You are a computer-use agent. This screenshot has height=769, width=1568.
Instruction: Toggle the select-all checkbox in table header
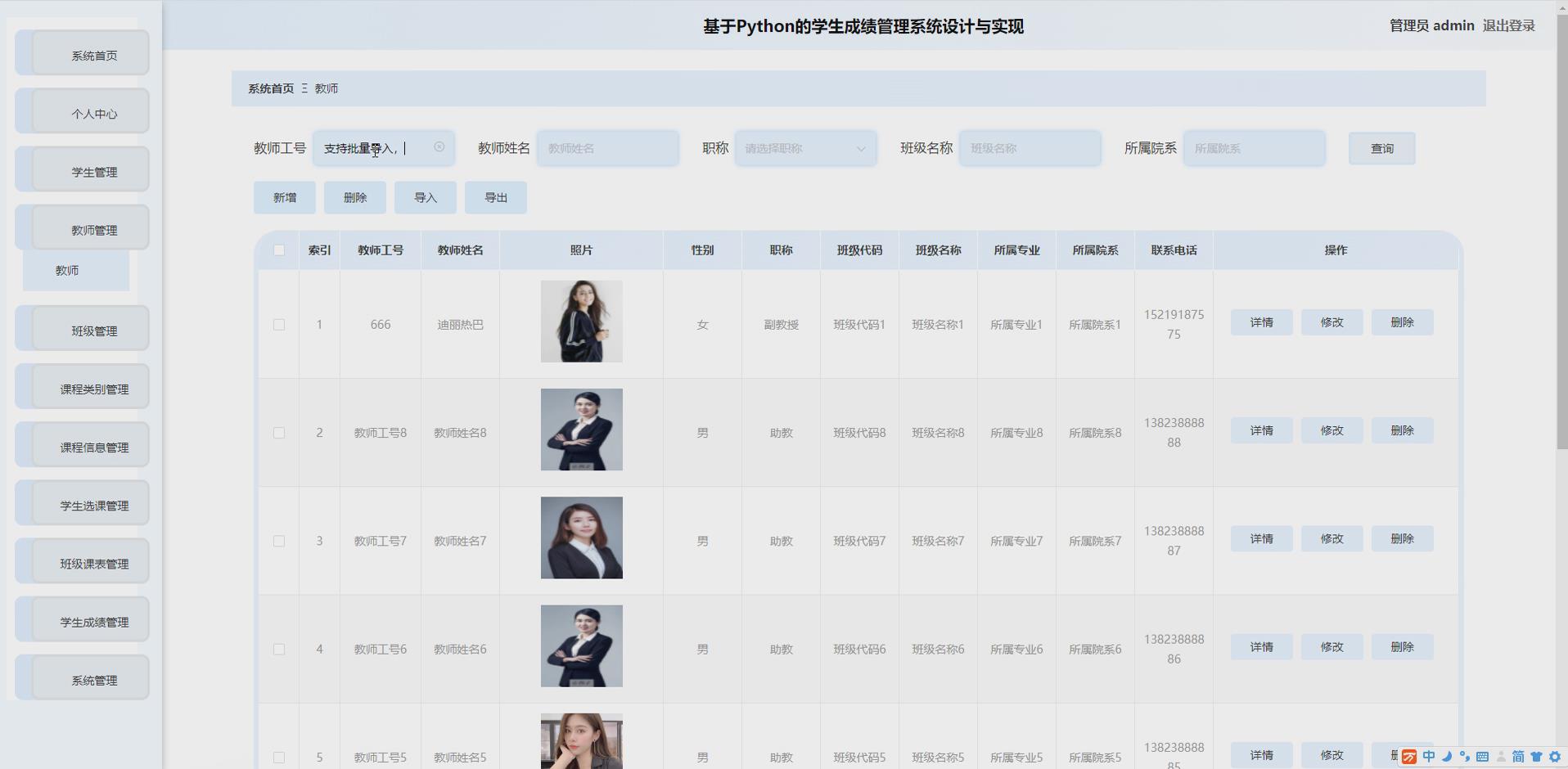pyautogui.click(x=279, y=250)
